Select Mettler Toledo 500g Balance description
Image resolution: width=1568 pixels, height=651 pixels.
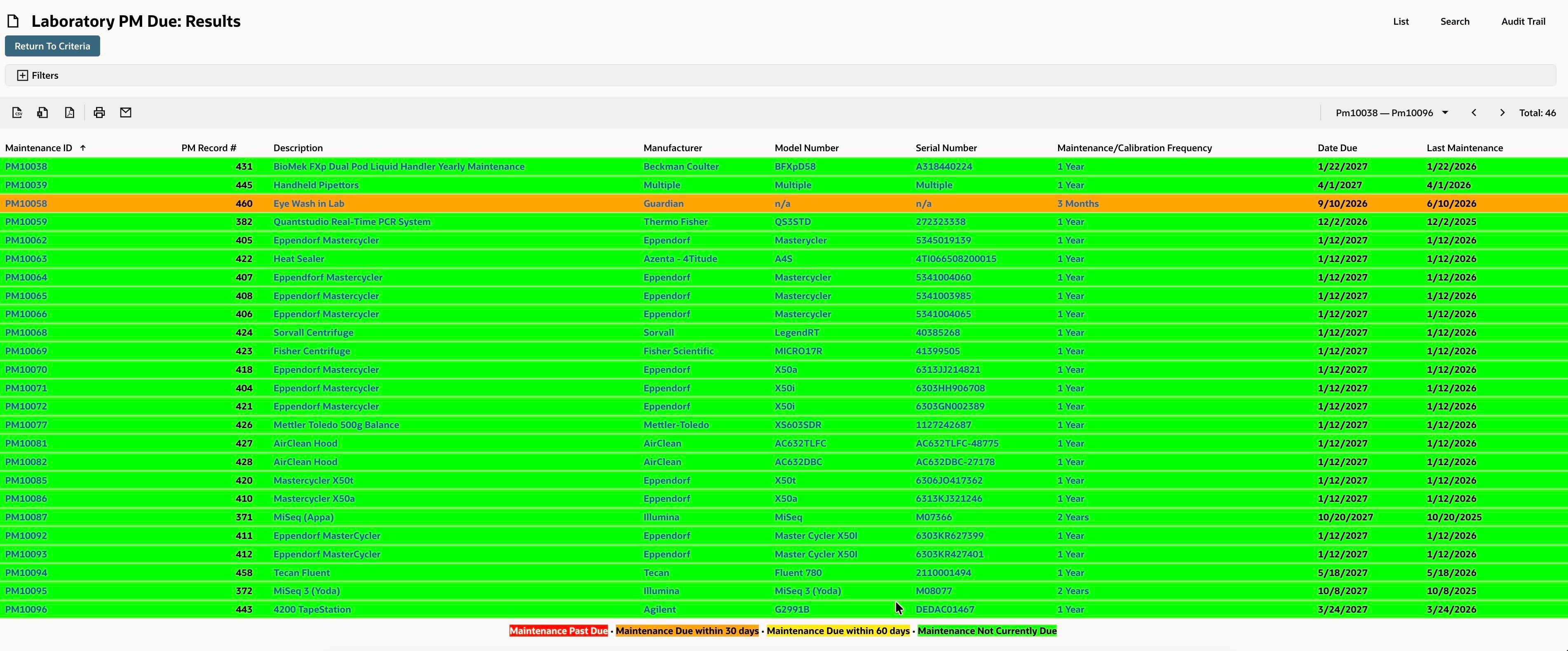336,425
